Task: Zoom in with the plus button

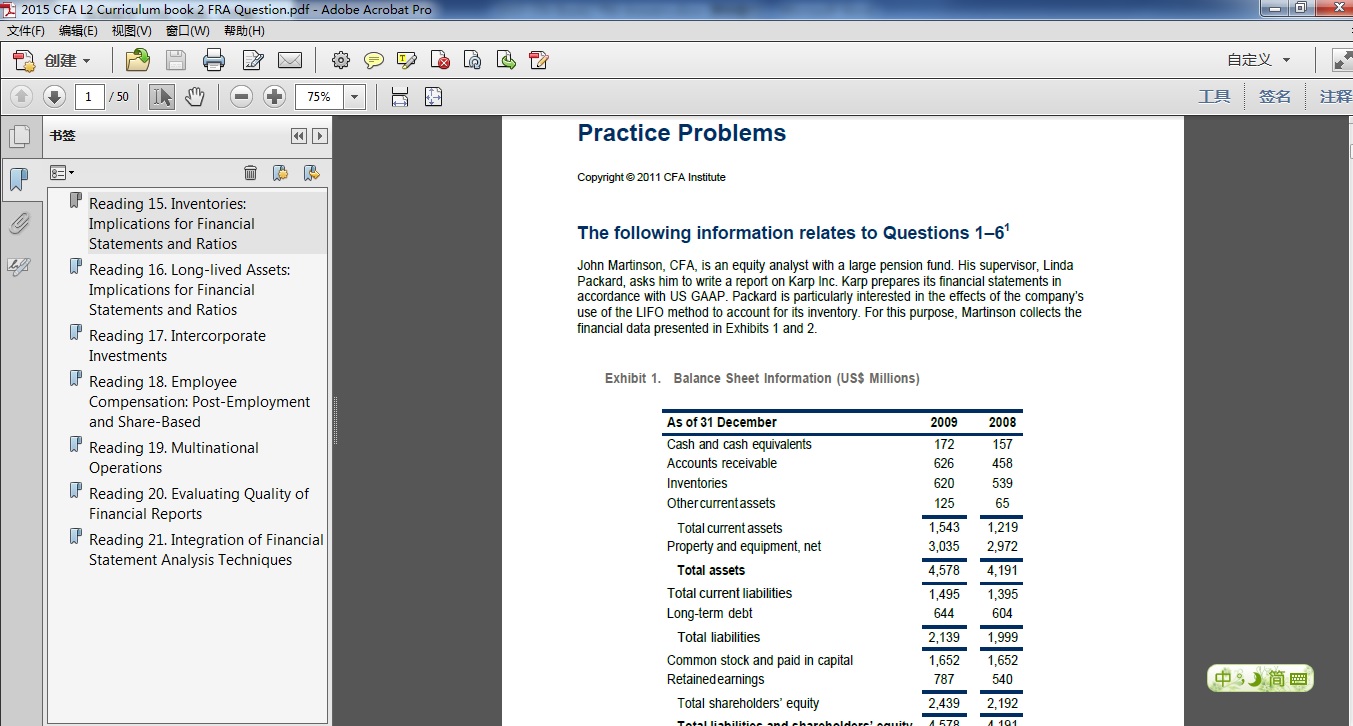Action: [x=274, y=96]
